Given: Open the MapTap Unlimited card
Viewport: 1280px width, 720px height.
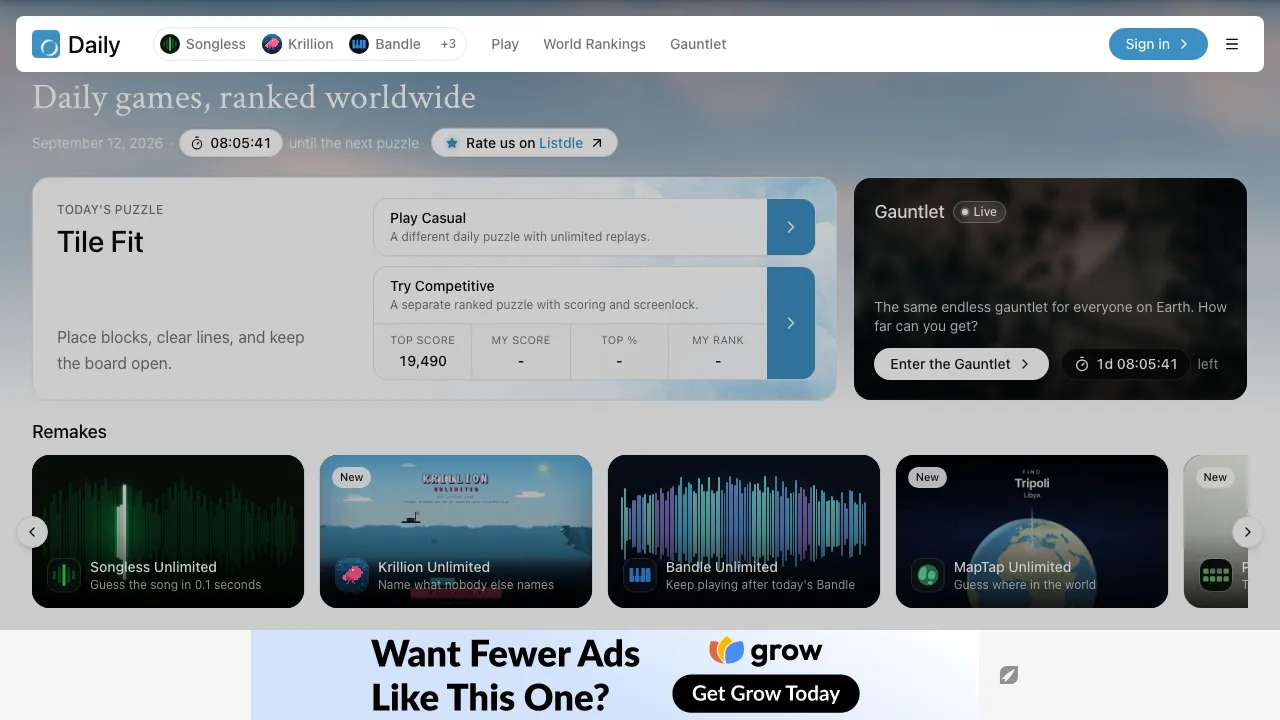Looking at the screenshot, I should tap(1032, 531).
